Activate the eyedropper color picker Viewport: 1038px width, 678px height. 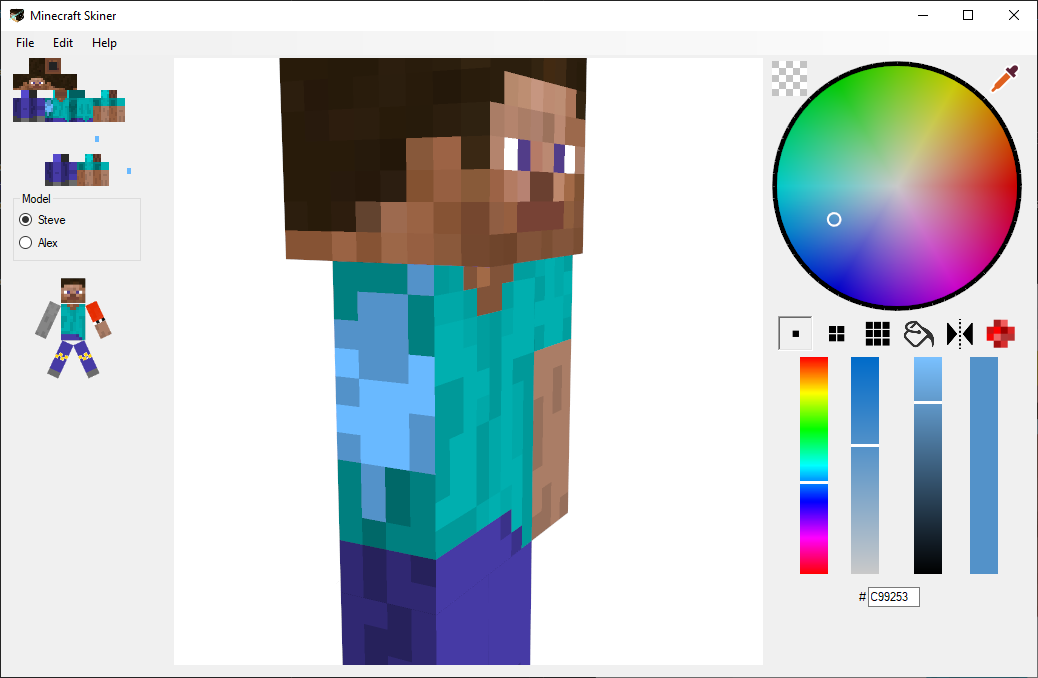tap(1004, 78)
